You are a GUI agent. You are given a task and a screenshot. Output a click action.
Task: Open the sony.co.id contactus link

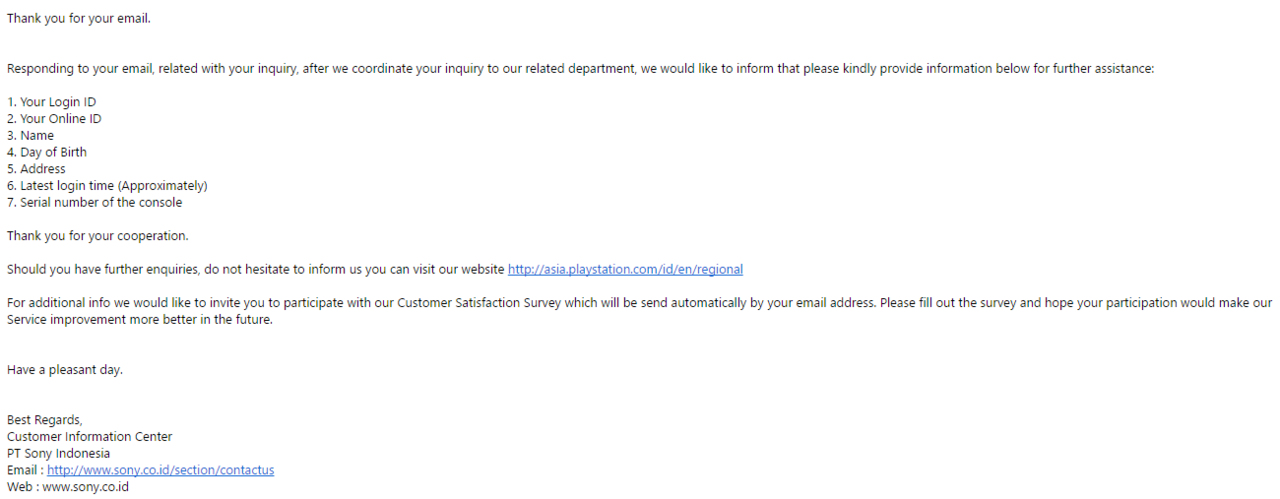pyautogui.click(x=160, y=470)
